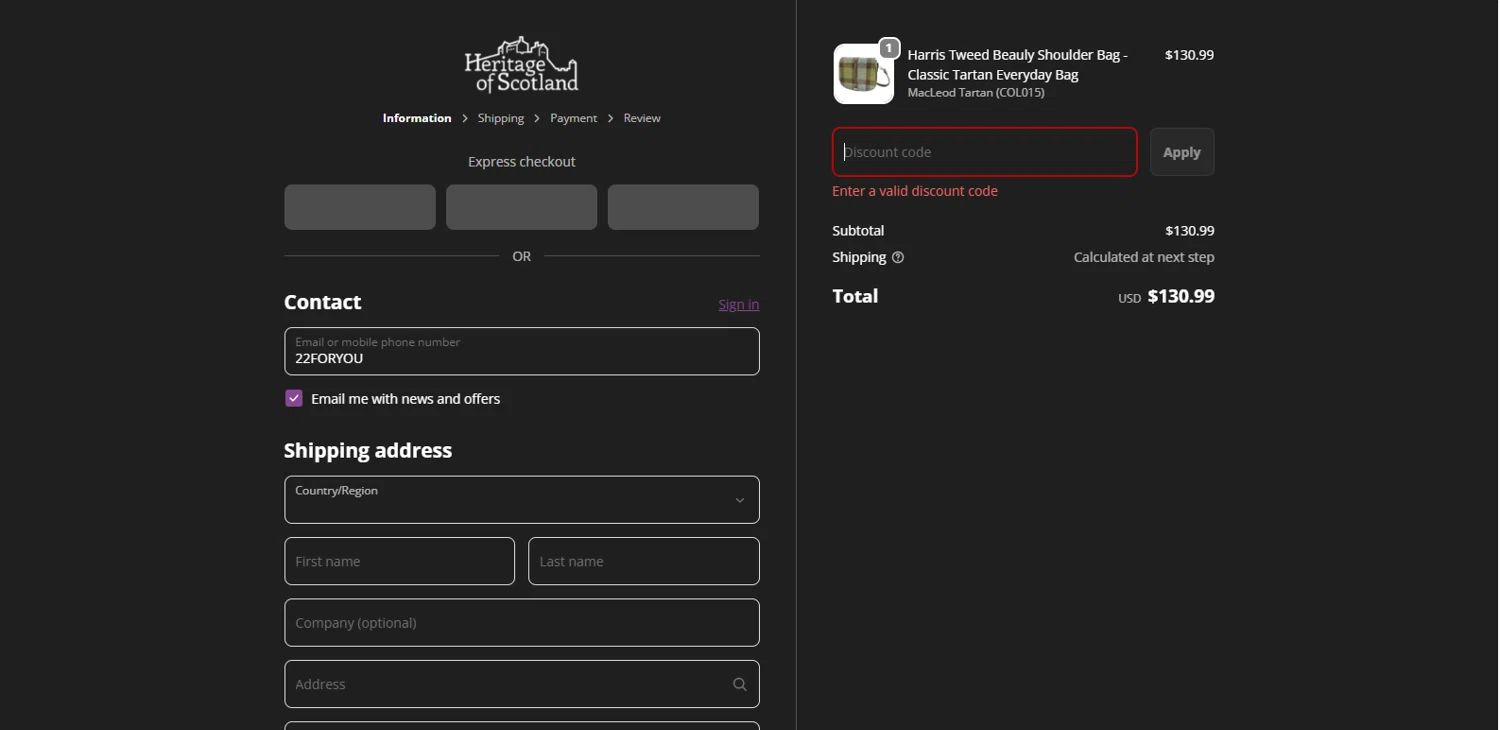Go to the Payment breadcrumb step

coord(574,118)
